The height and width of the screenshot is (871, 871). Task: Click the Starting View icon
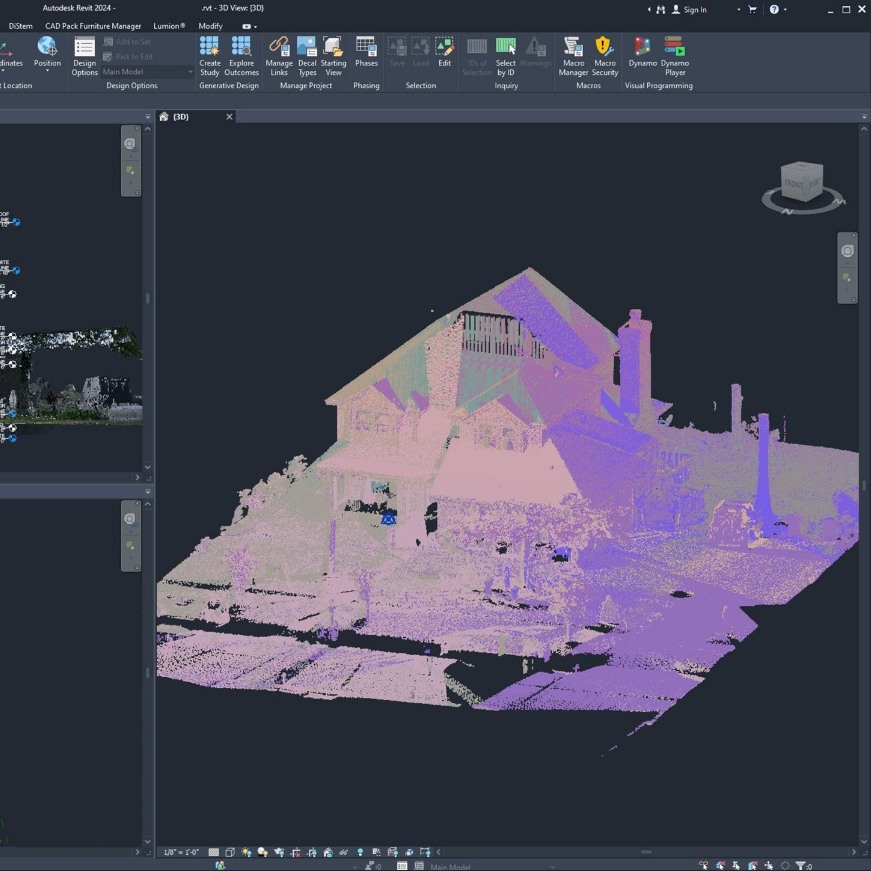point(333,56)
